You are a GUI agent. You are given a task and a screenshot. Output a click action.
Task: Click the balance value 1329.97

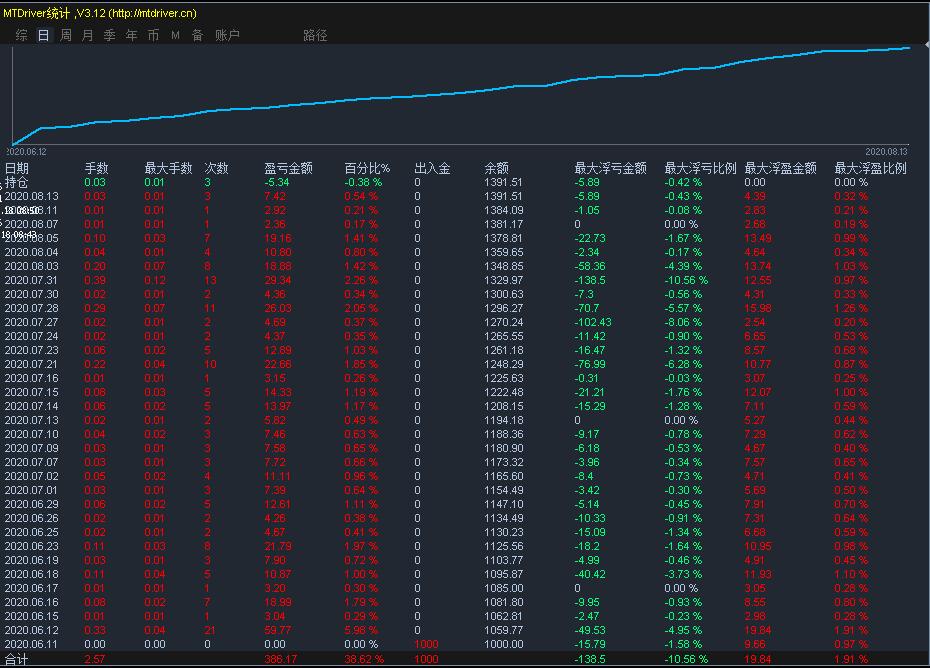504,280
